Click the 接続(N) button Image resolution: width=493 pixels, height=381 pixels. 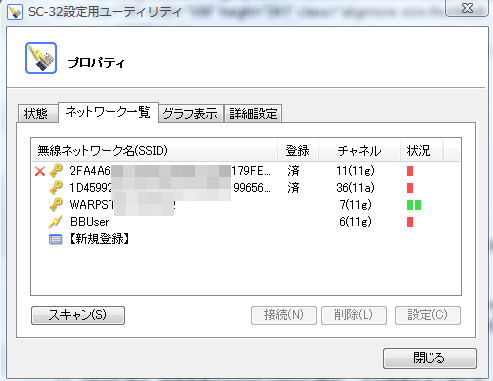(x=284, y=315)
